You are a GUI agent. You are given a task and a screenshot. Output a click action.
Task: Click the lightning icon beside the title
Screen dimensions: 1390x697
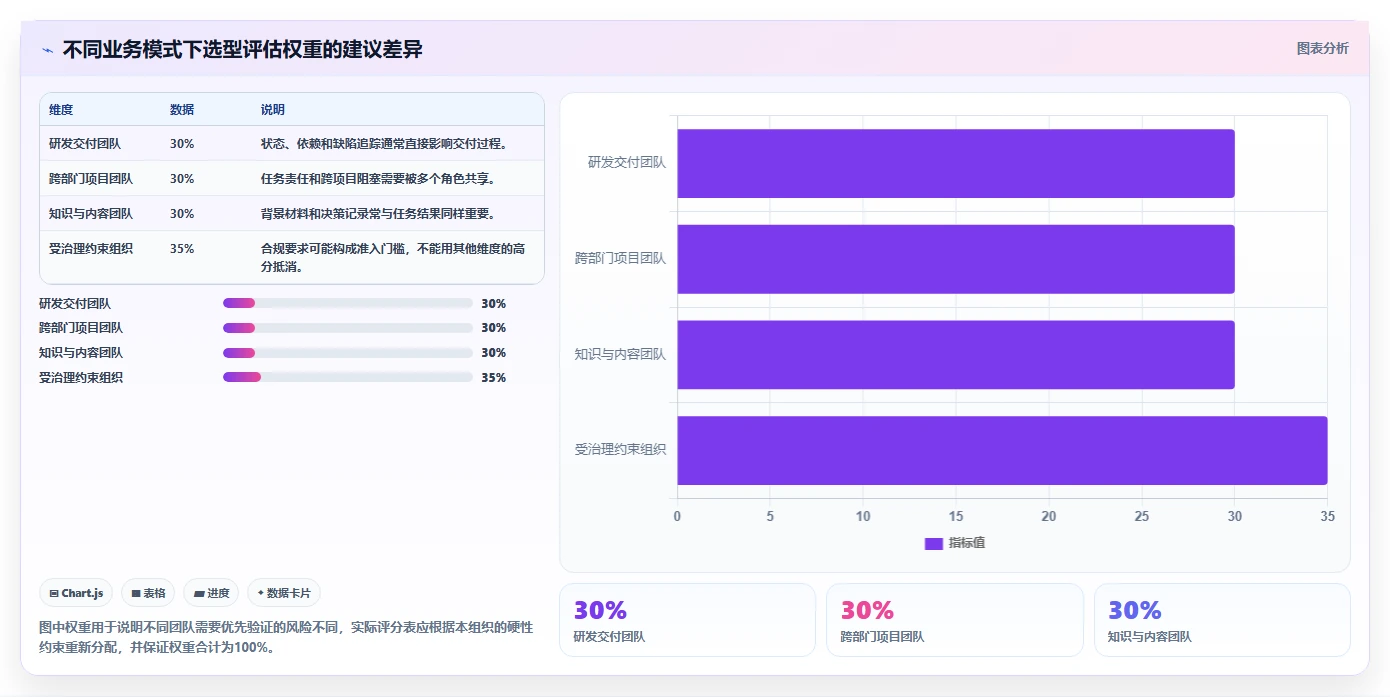pyautogui.click(x=47, y=50)
